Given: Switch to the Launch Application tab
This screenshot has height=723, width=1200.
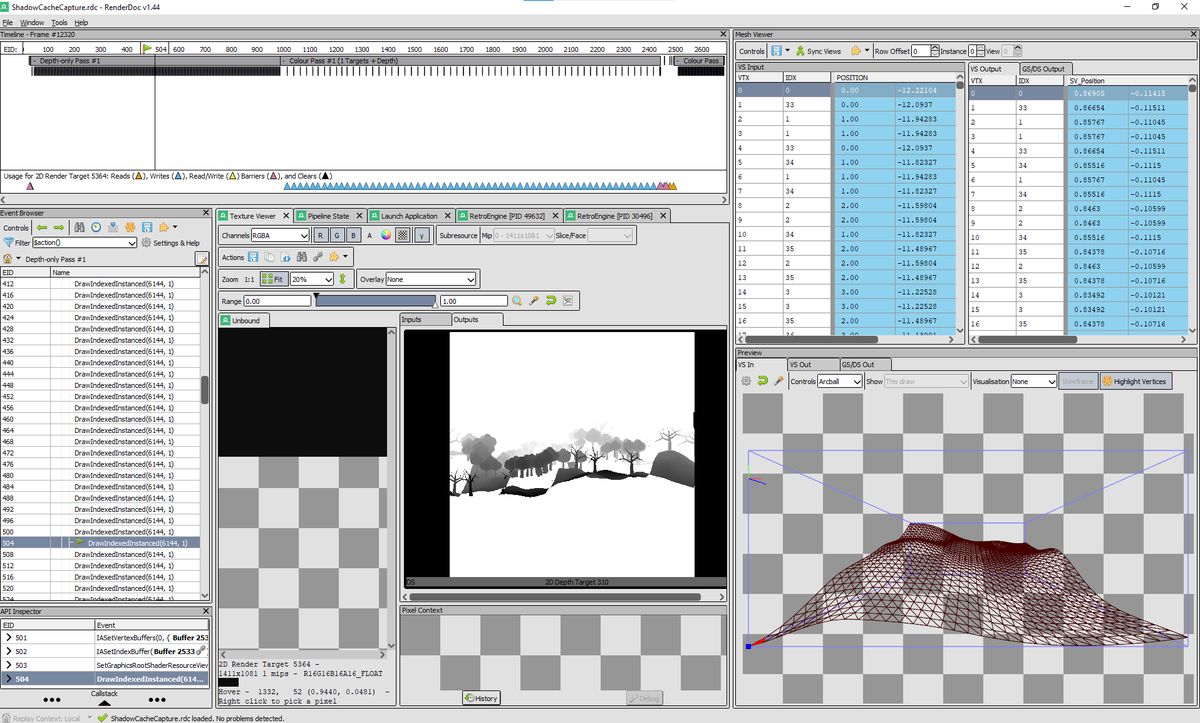Looking at the screenshot, I should [408, 216].
